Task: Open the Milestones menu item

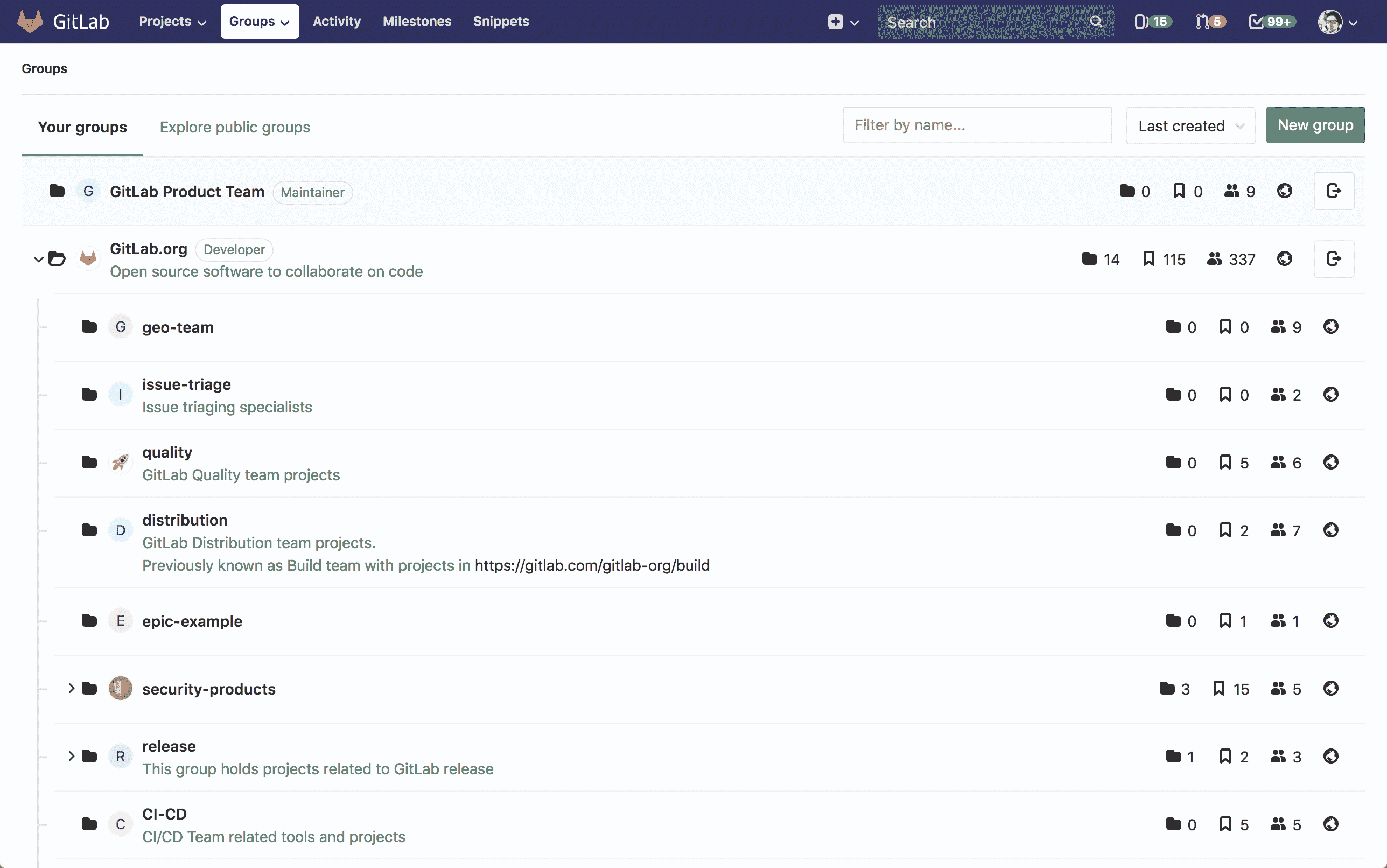Action: tap(417, 21)
